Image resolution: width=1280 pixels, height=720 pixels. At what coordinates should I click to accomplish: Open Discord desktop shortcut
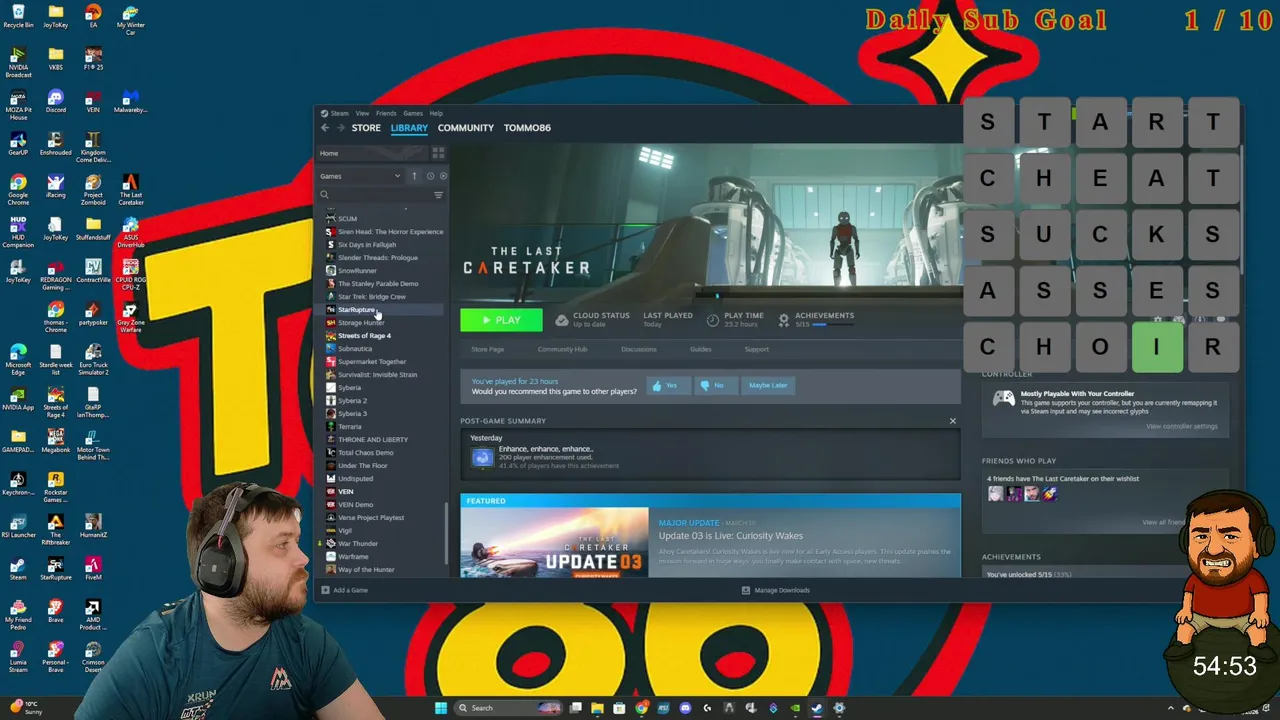point(56,101)
